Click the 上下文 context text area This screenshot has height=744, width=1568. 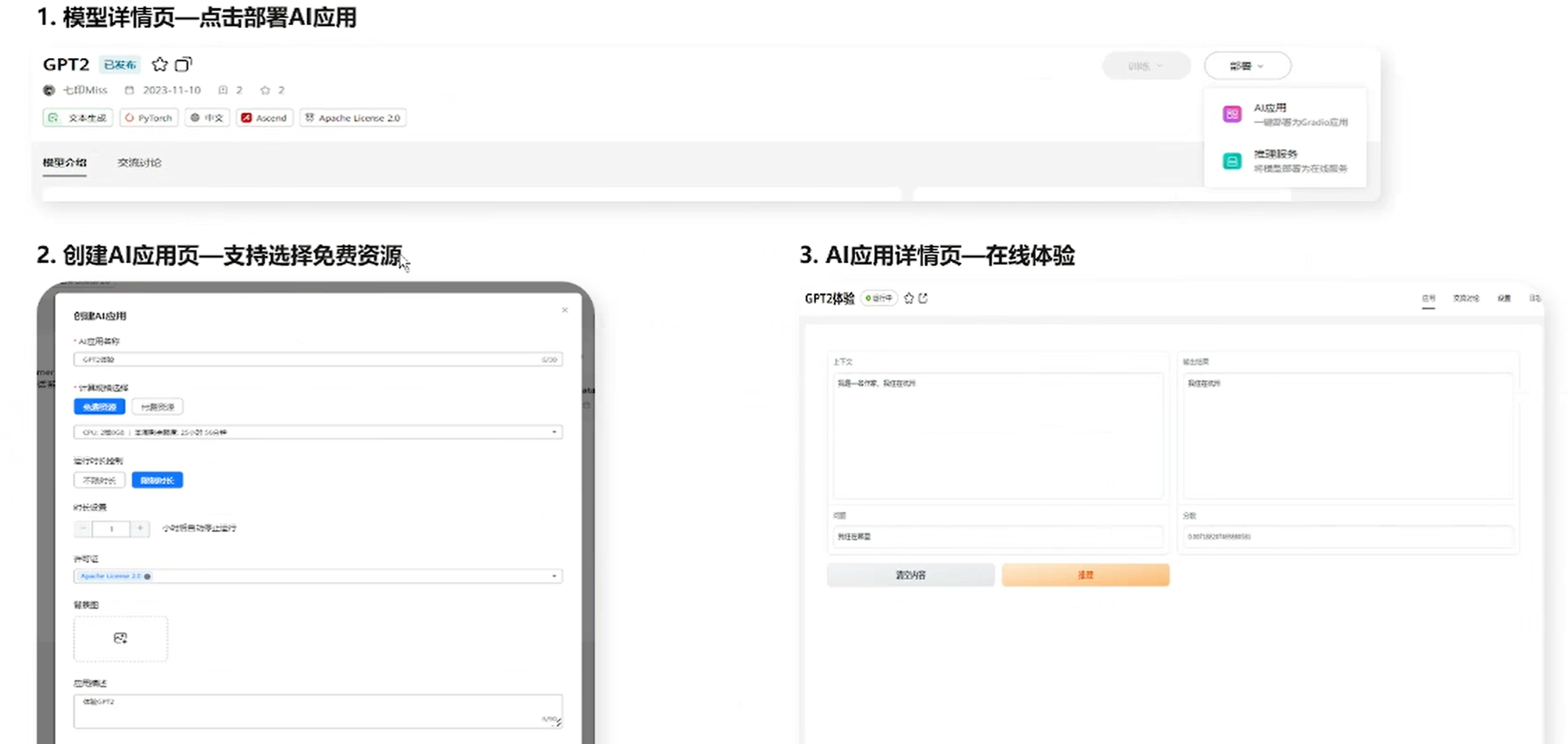(x=998, y=435)
